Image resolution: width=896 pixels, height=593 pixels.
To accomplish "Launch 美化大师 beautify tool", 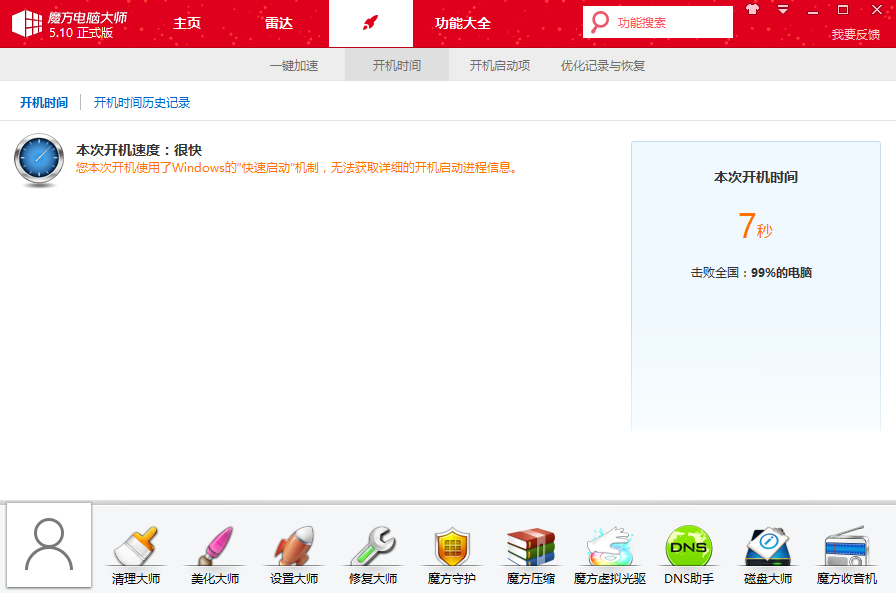I will (214, 555).
